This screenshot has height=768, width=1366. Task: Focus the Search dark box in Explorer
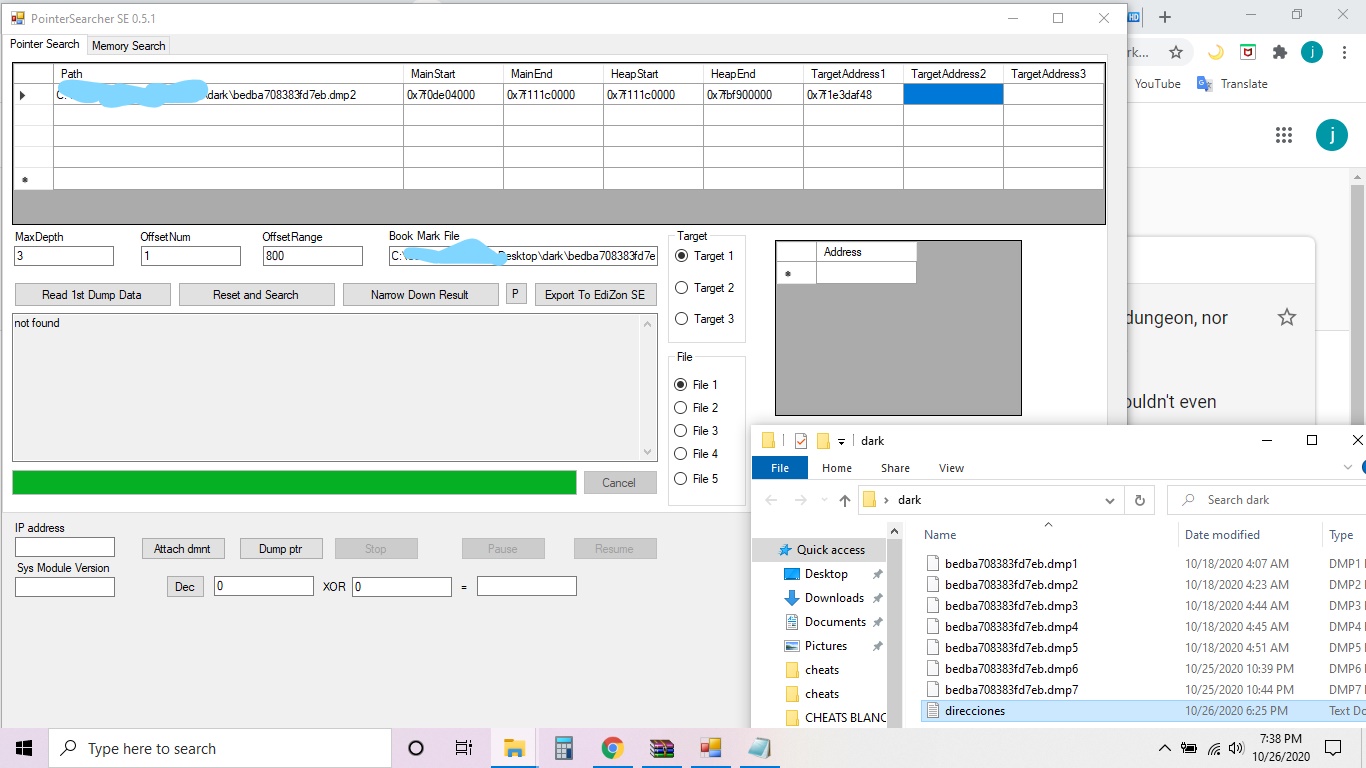[1265, 500]
